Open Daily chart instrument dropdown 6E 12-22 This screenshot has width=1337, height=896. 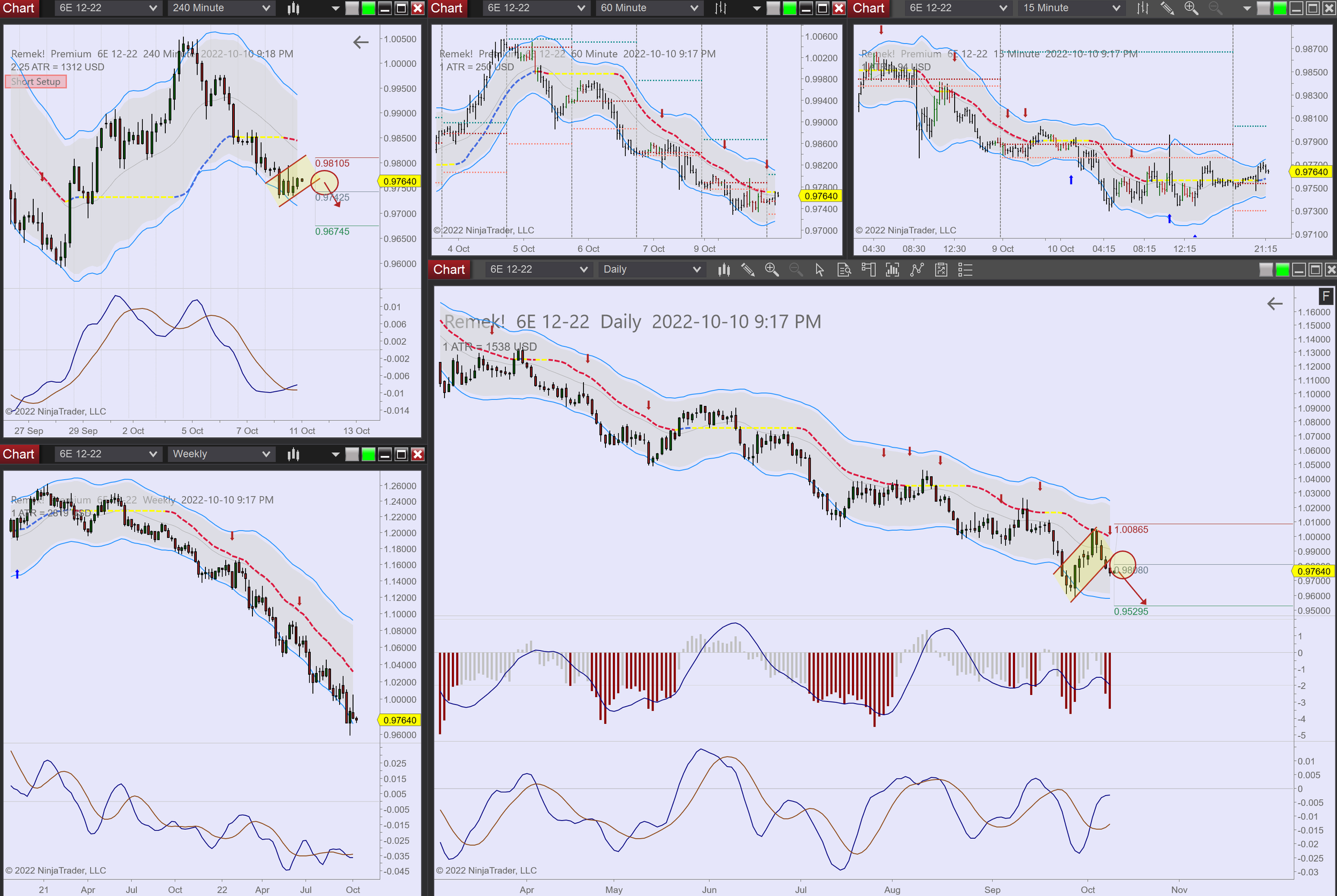point(537,270)
